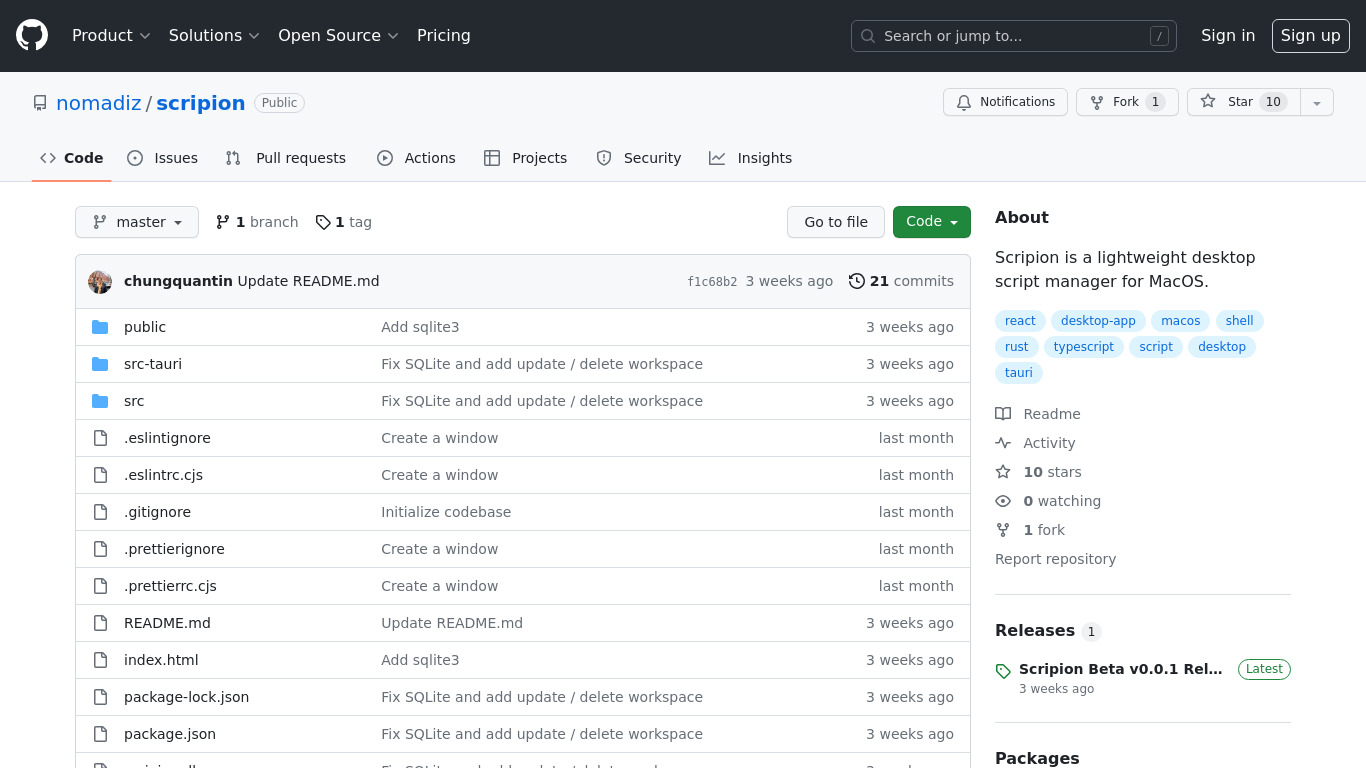Click the magnifier icon in the search box
The height and width of the screenshot is (768, 1366).
point(868,36)
